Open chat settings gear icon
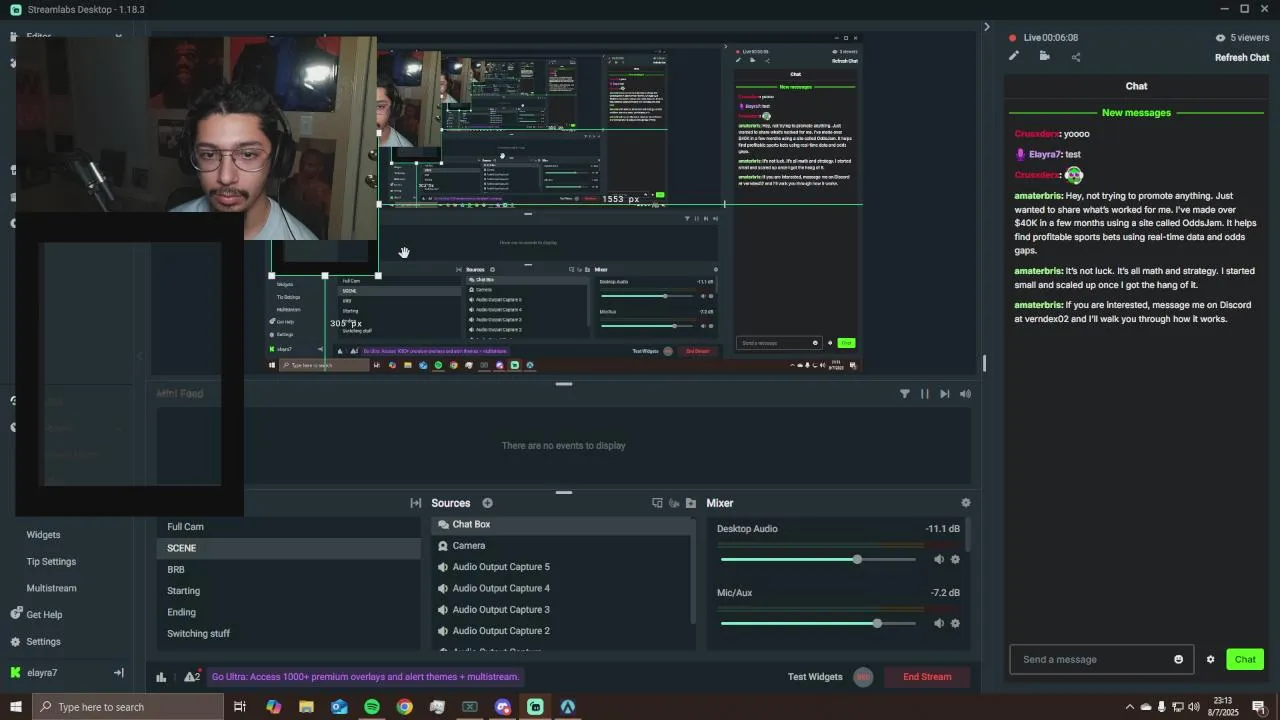This screenshot has width=1280, height=720. [x=1210, y=660]
